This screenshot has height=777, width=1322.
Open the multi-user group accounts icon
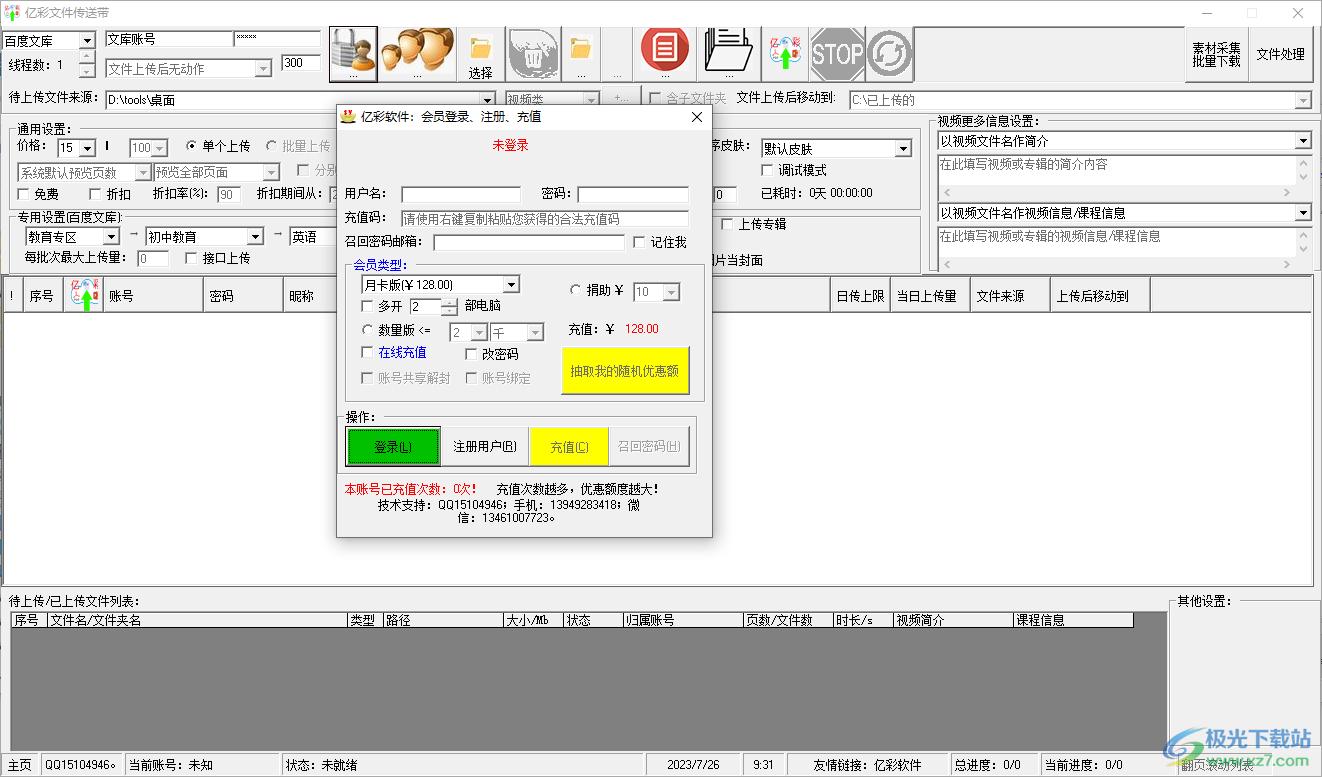pyautogui.click(x=417, y=53)
